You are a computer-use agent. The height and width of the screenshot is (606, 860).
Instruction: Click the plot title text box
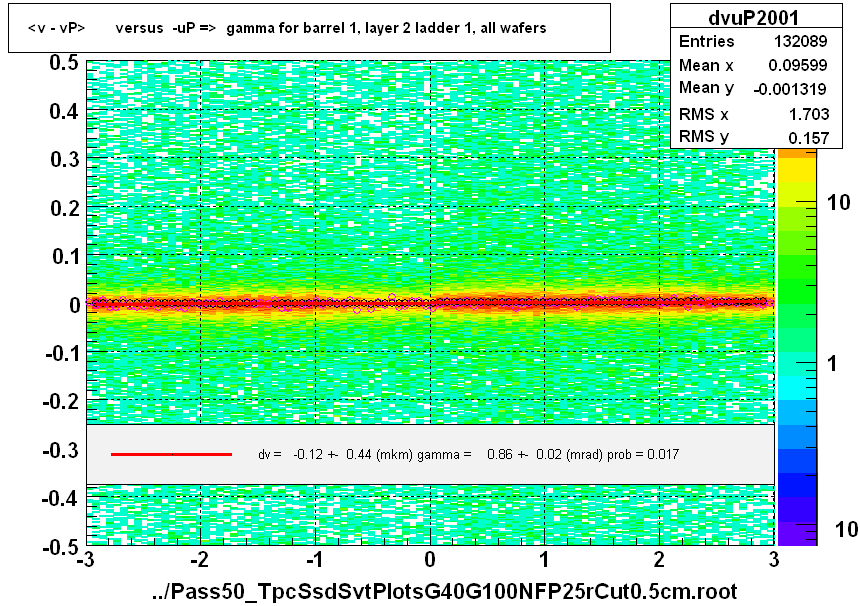click(x=309, y=28)
